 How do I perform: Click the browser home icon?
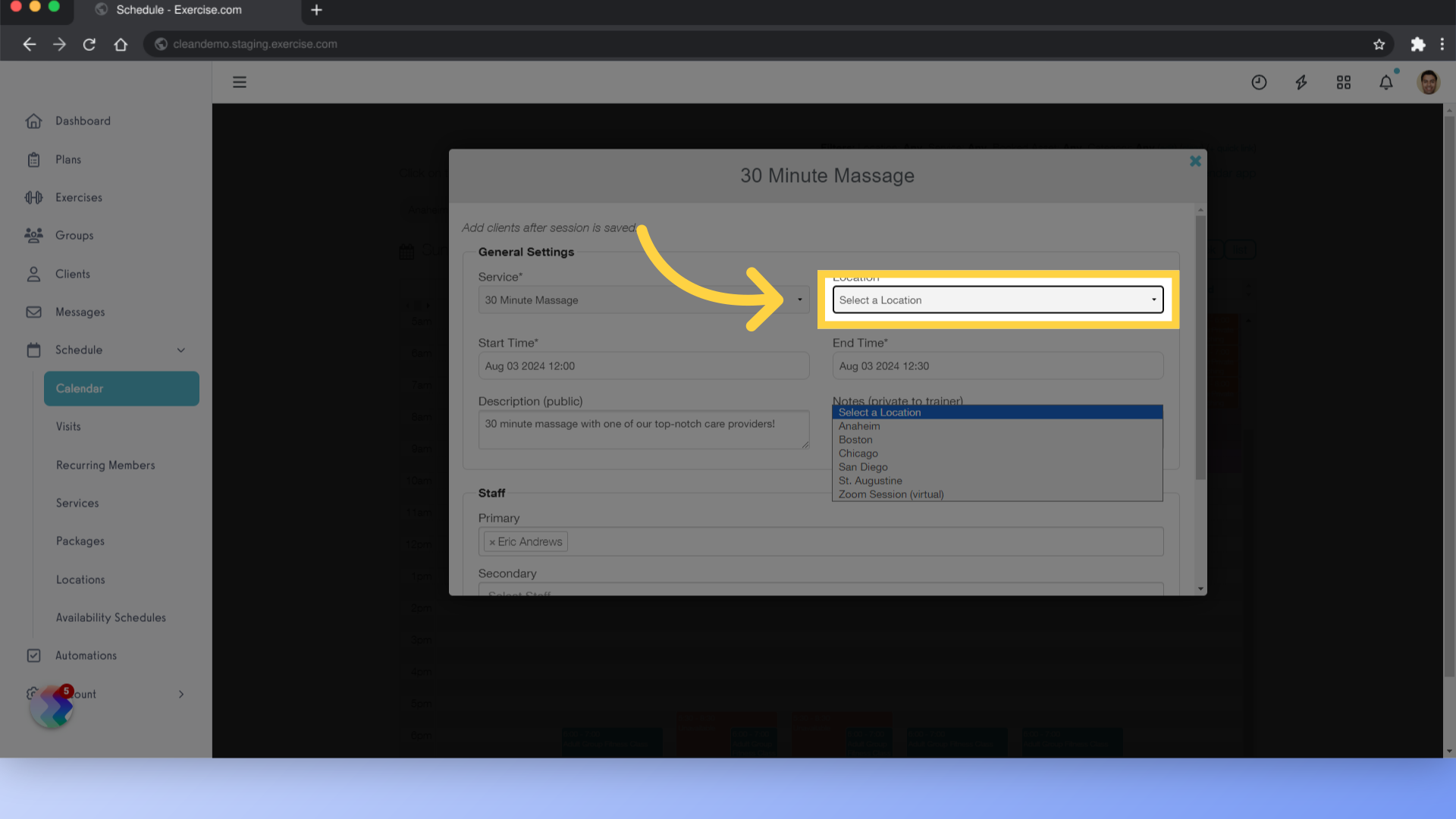click(121, 44)
